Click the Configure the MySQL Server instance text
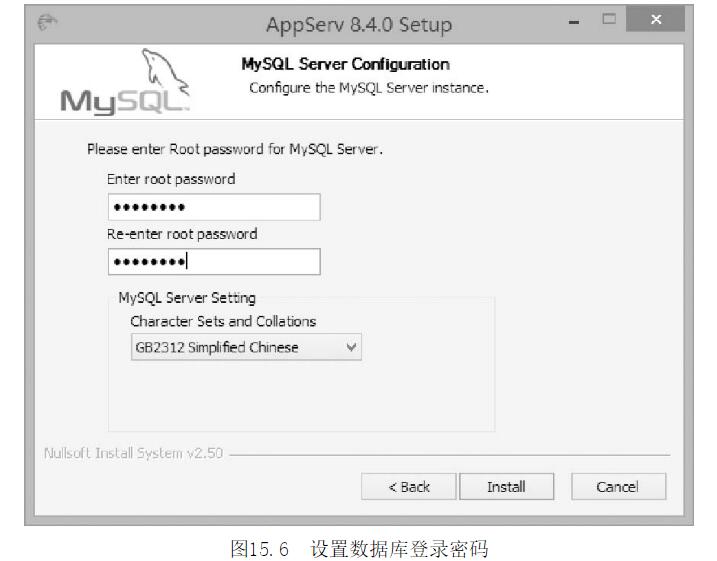 [369, 88]
